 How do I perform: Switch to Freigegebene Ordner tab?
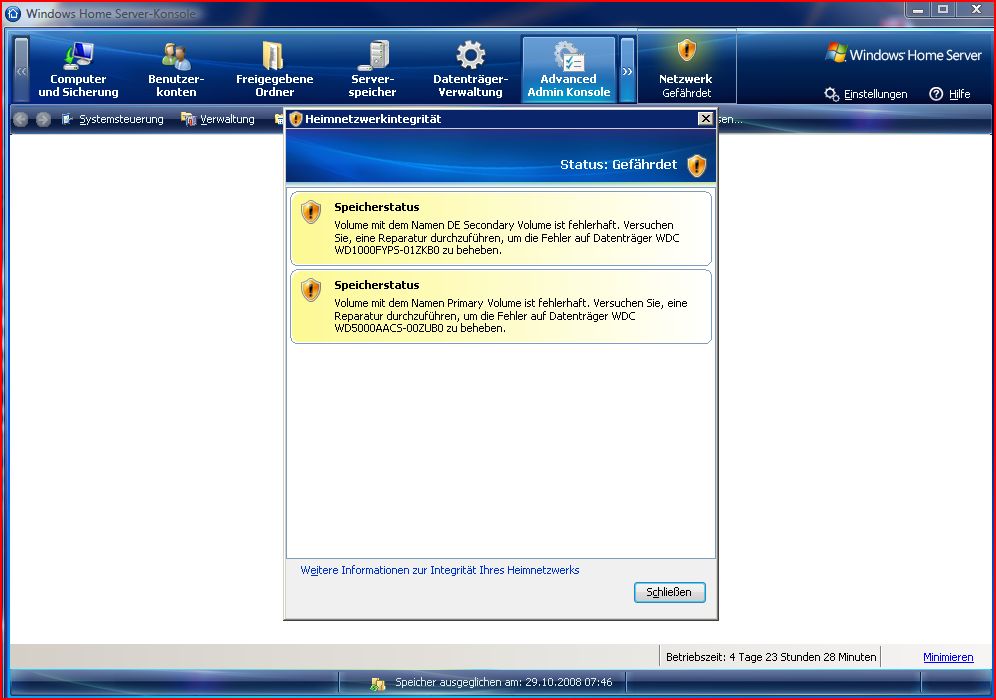pyautogui.click(x=274, y=69)
